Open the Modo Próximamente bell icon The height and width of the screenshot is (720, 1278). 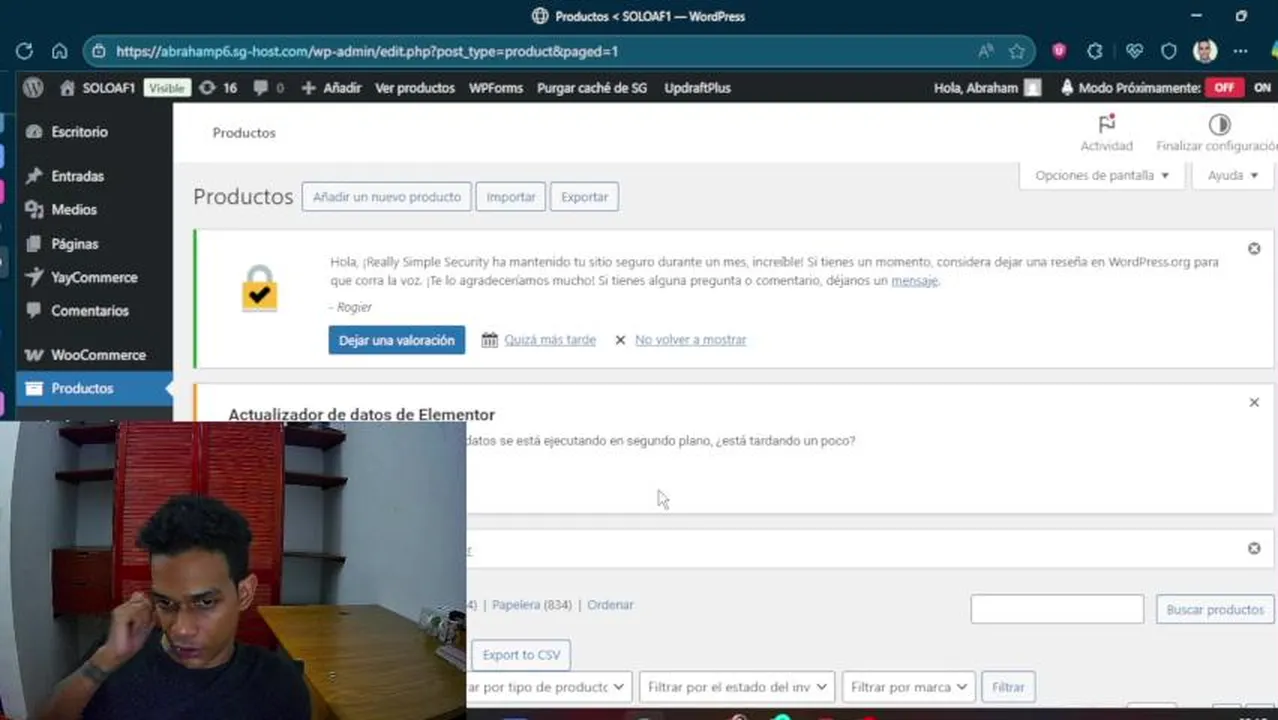[1067, 88]
